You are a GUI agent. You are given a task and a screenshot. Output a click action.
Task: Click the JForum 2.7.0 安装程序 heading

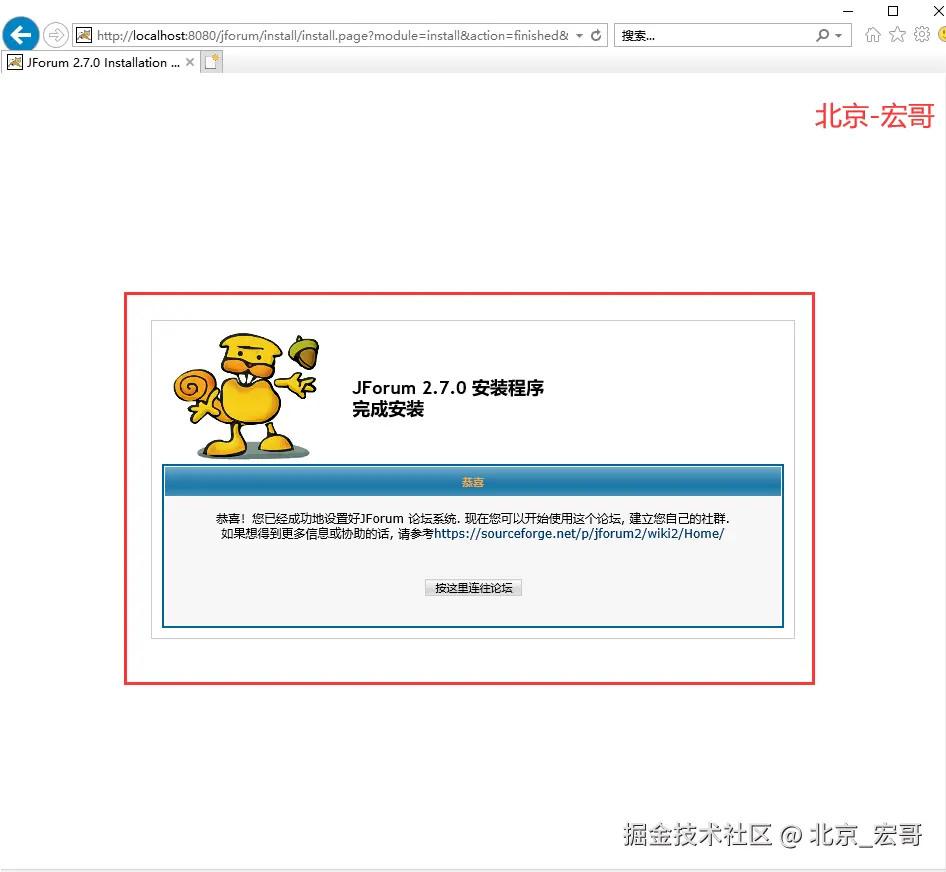click(x=448, y=387)
